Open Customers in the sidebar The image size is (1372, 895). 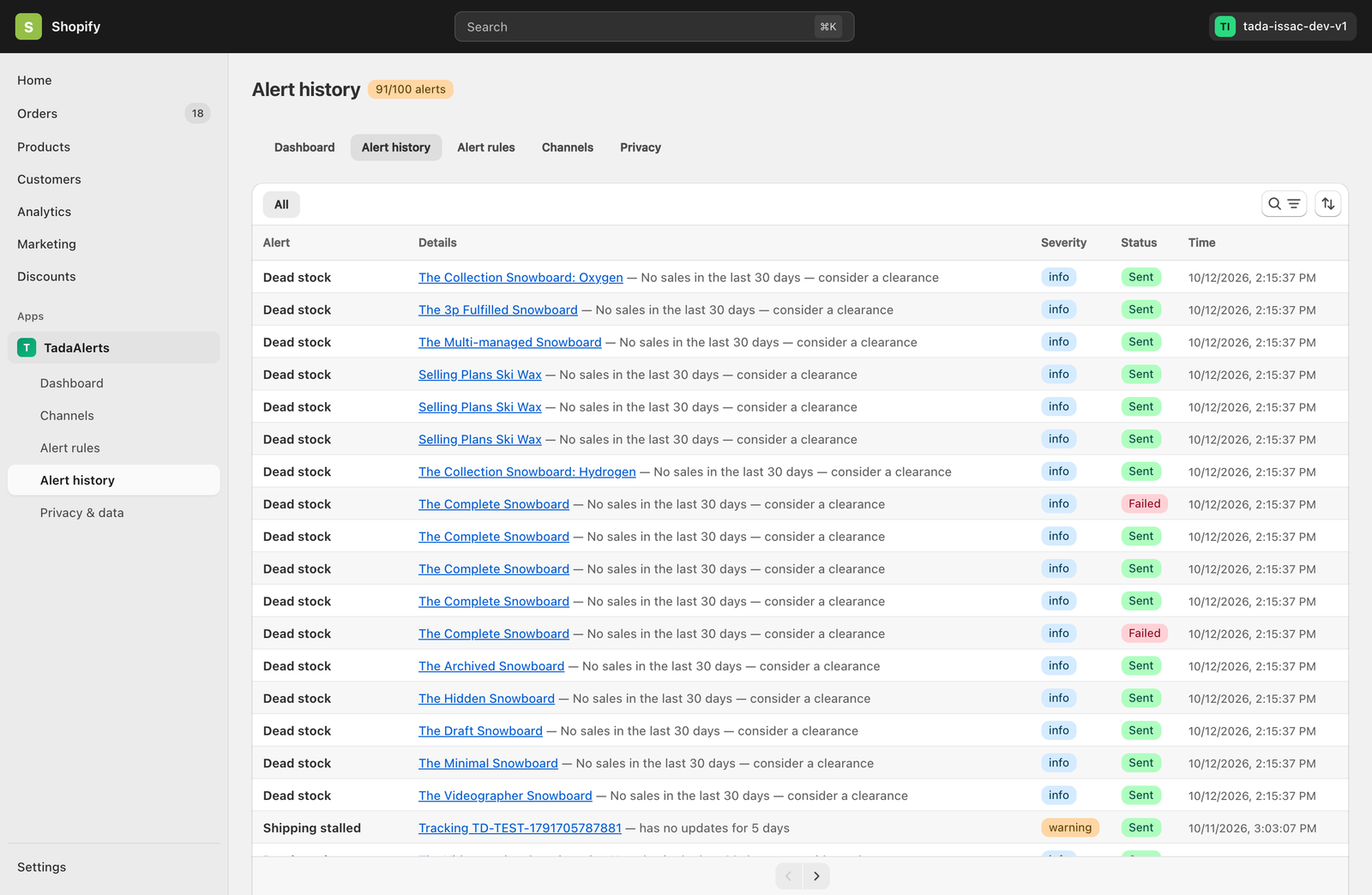(x=114, y=179)
